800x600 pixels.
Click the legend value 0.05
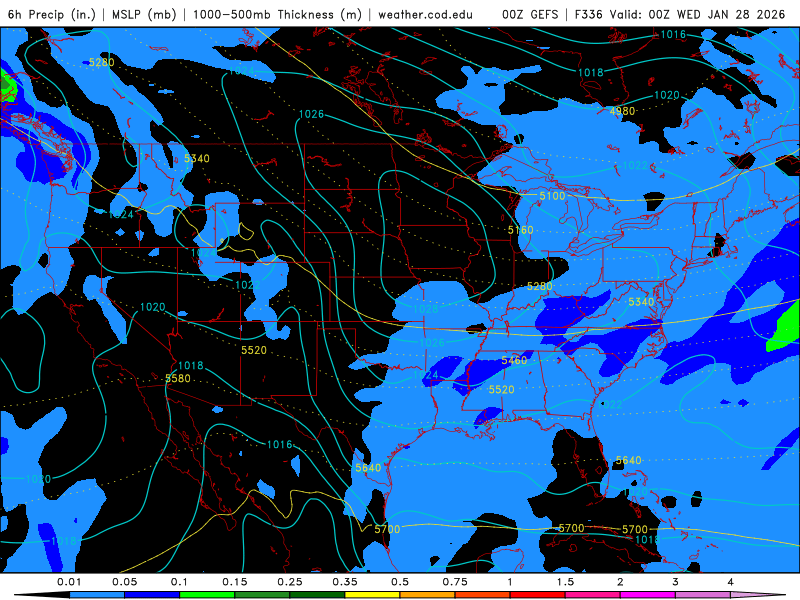click(124, 582)
